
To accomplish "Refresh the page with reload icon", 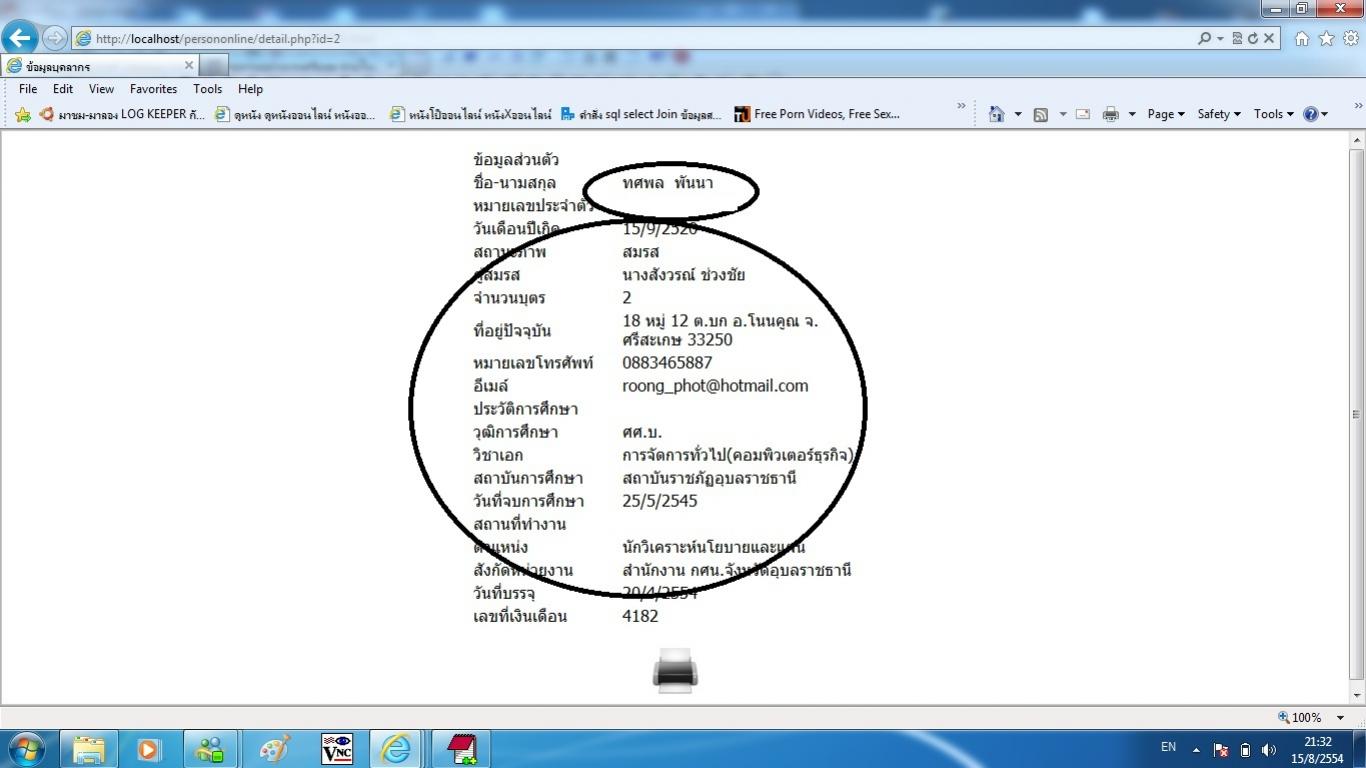I will 1252,38.
